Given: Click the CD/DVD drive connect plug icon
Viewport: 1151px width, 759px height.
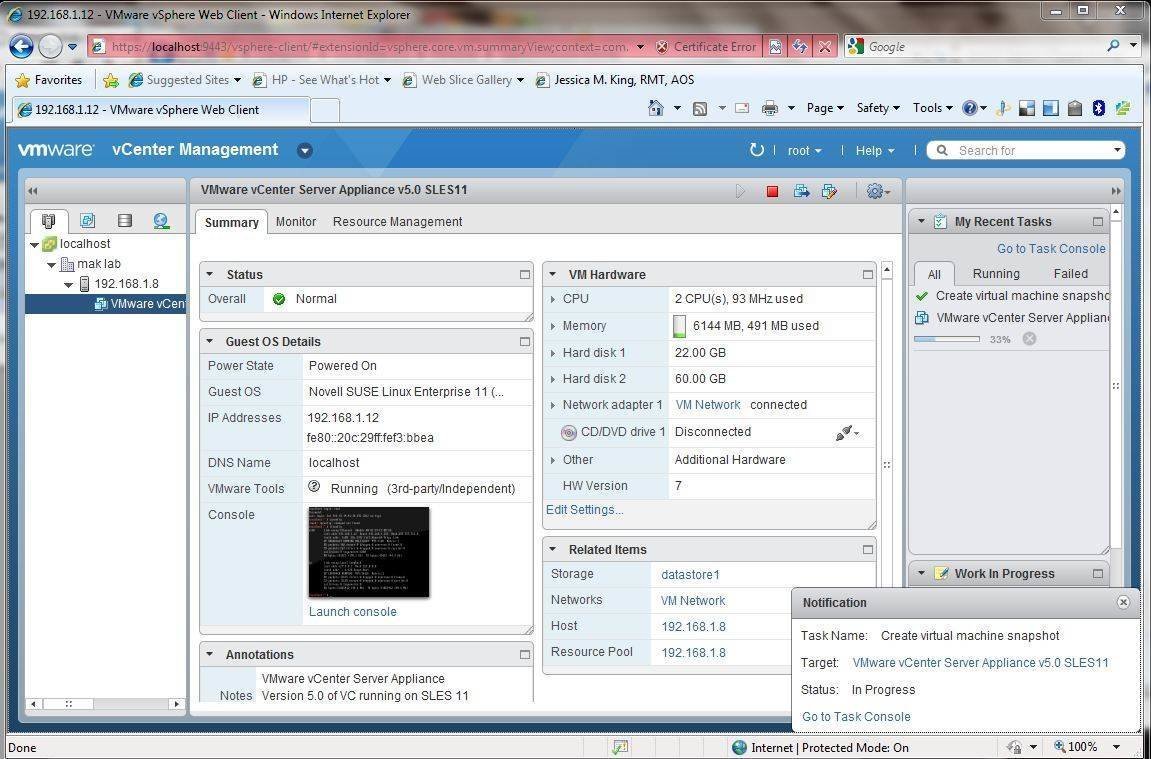Looking at the screenshot, I should pyautogui.click(x=846, y=432).
